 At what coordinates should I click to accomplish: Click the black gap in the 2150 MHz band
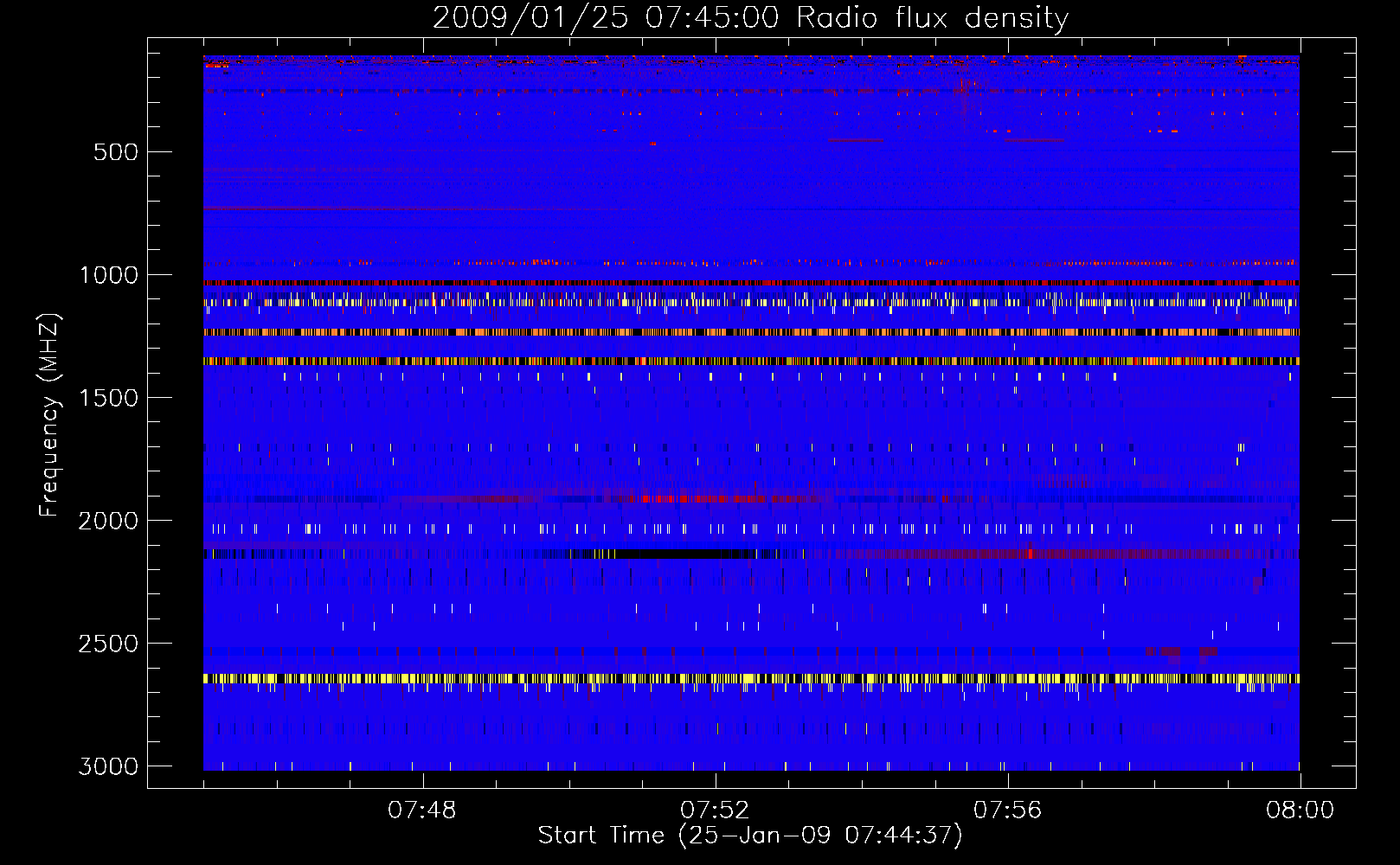[682, 554]
